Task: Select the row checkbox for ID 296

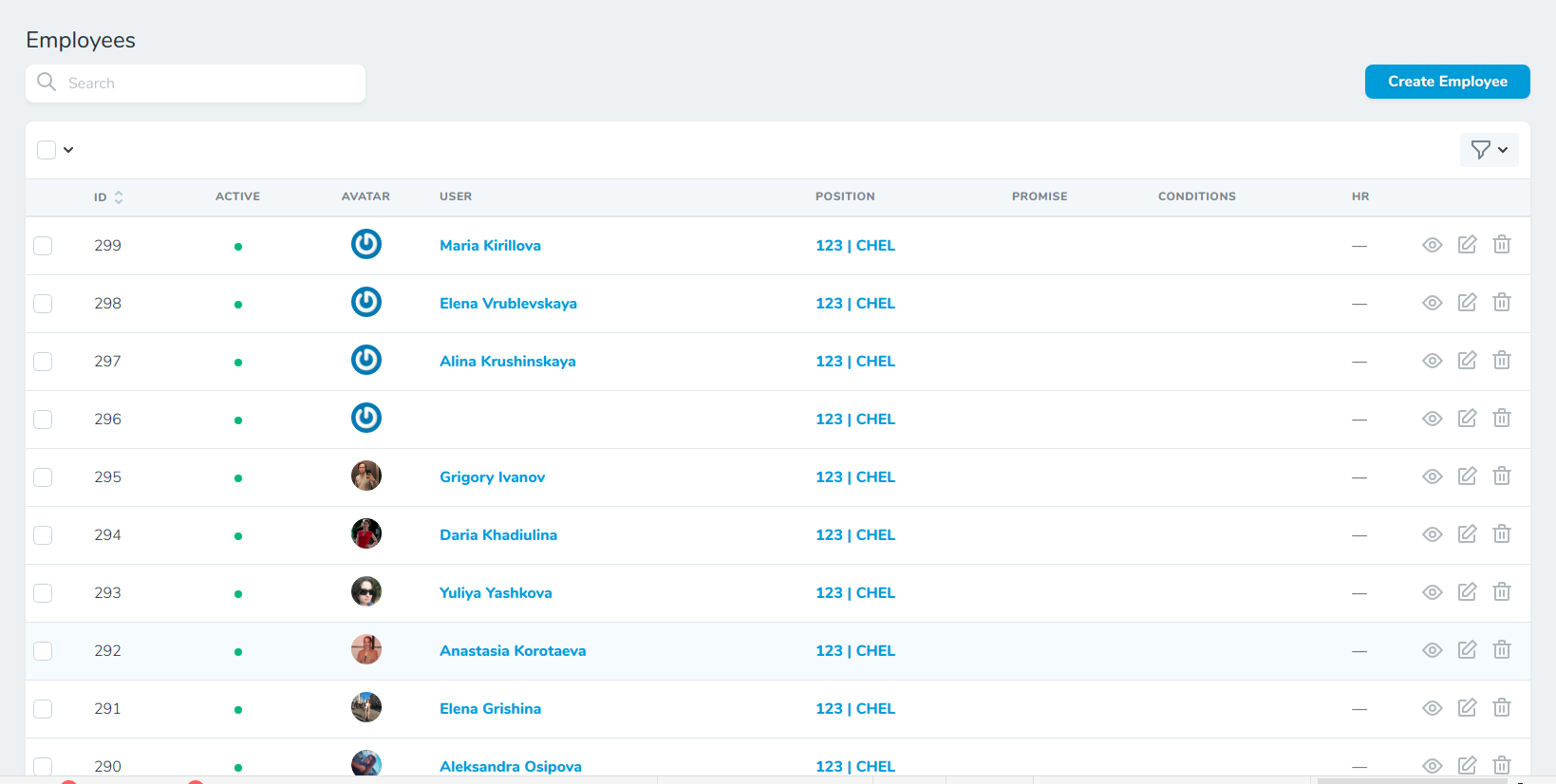Action: 43,420
